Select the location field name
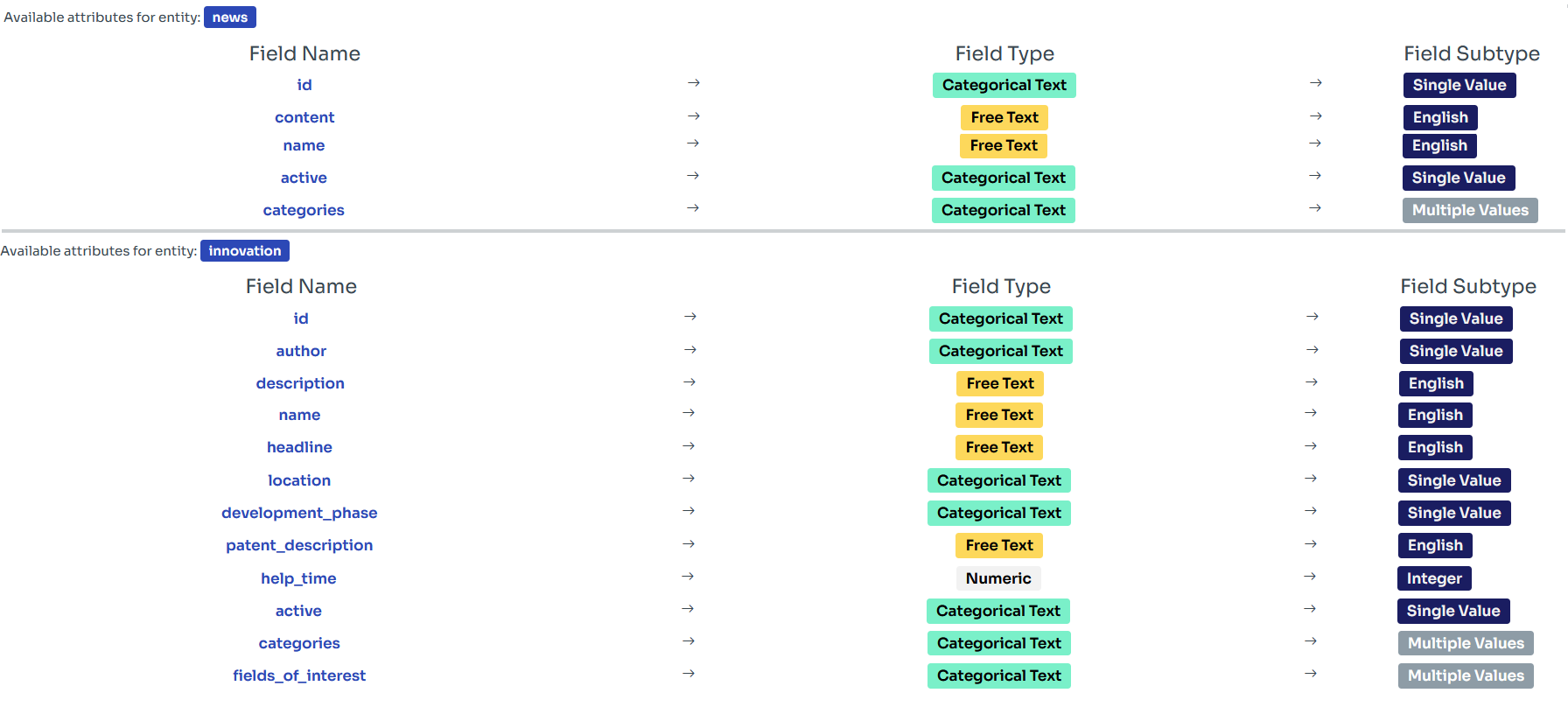1568x707 pixels. [299, 480]
